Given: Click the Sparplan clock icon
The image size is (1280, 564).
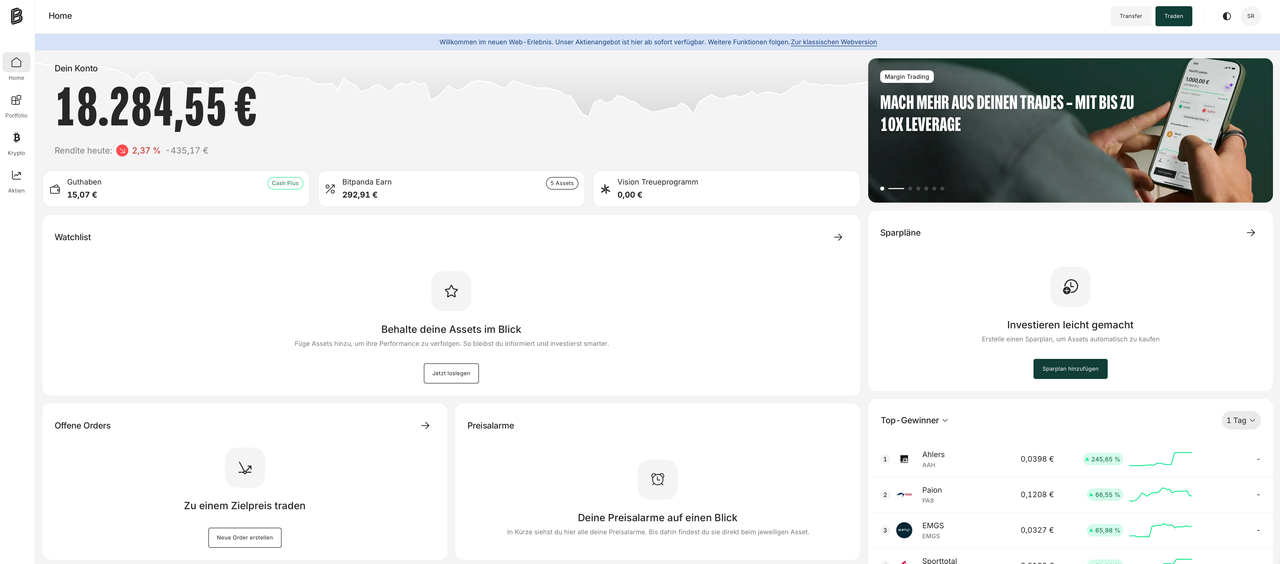Looking at the screenshot, I should click(x=1070, y=287).
